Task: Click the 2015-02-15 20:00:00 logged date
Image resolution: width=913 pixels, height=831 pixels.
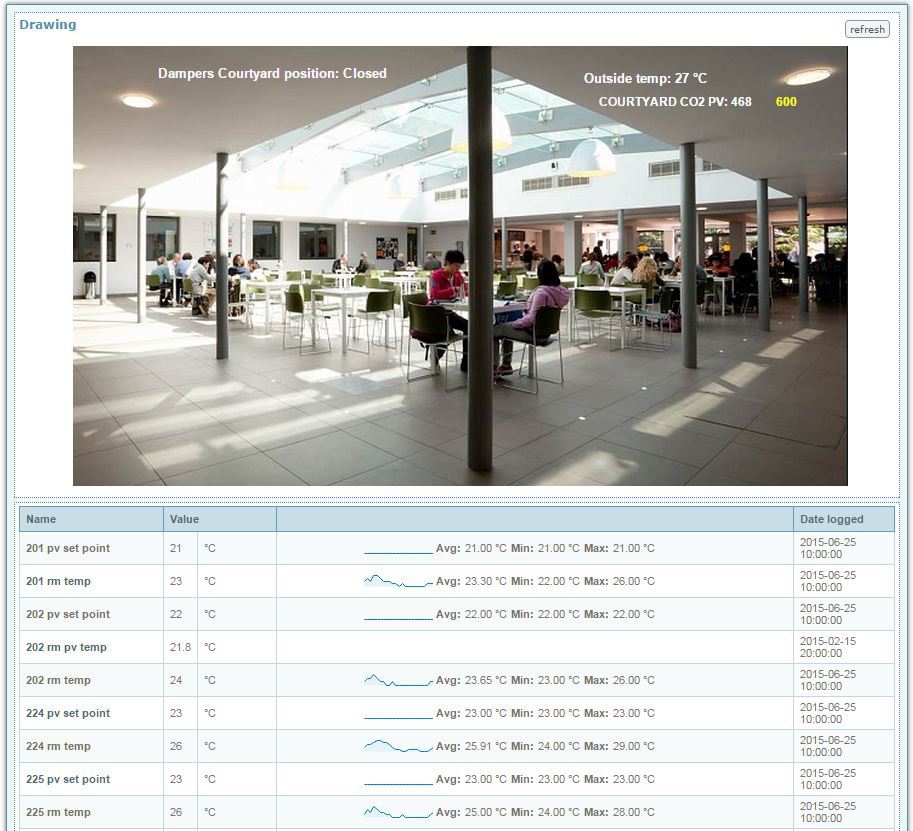Action: [827, 647]
